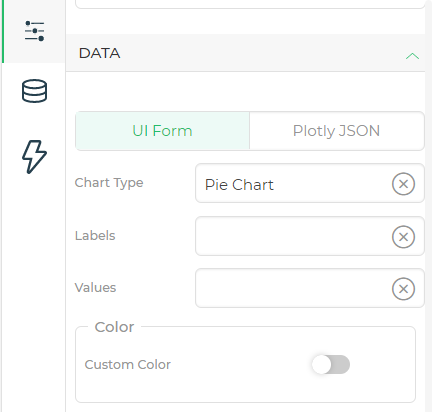The image size is (432, 412).
Task: Toggle the Custom Color switch
Action: coord(331,364)
